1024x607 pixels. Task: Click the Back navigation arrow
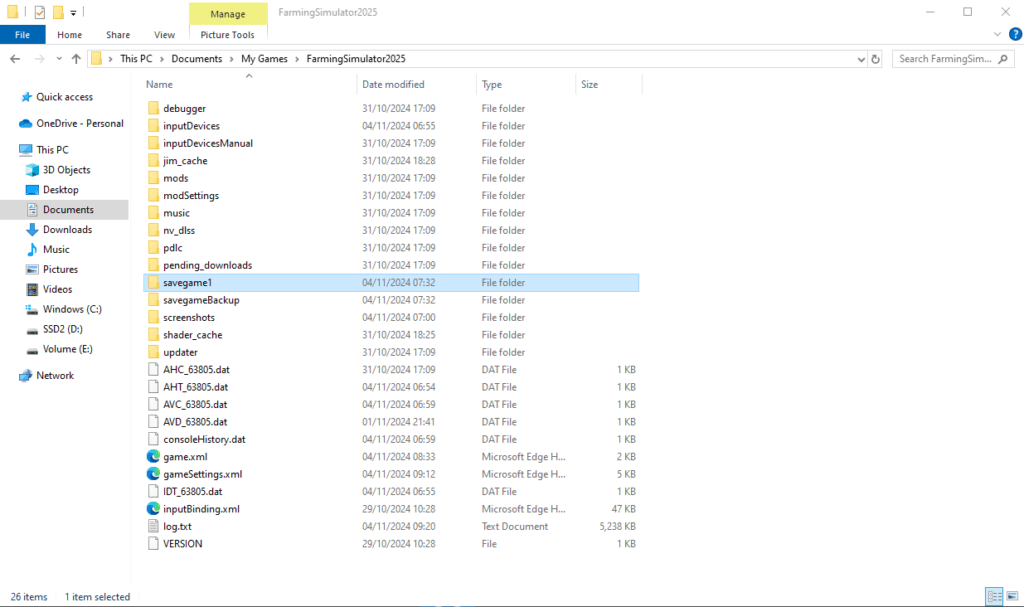[15, 59]
